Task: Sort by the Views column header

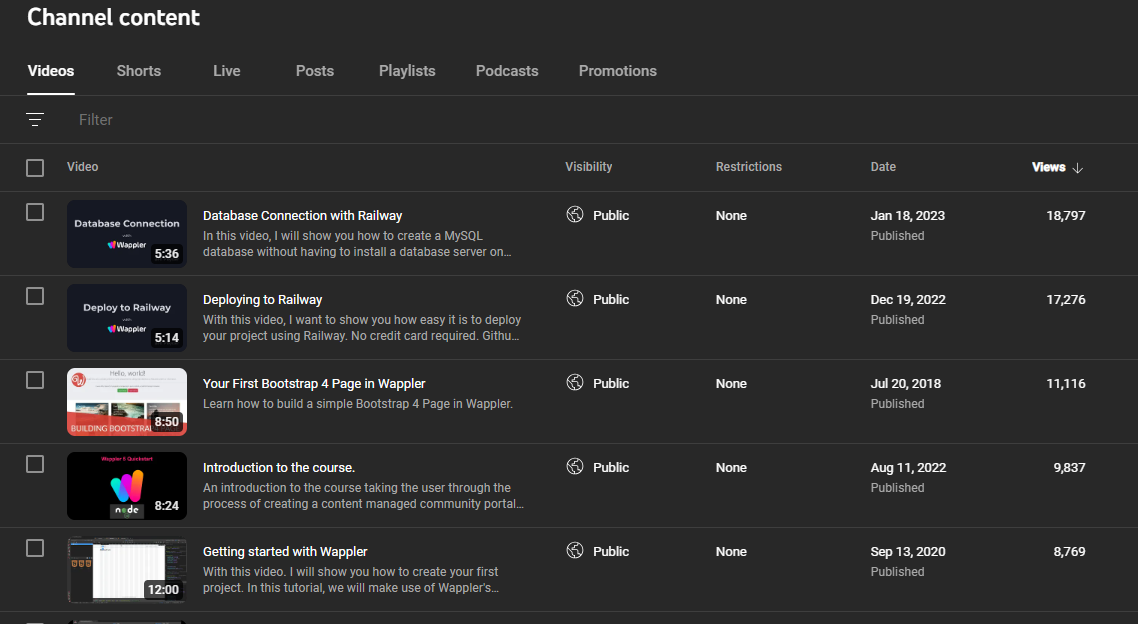Action: (1049, 167)
